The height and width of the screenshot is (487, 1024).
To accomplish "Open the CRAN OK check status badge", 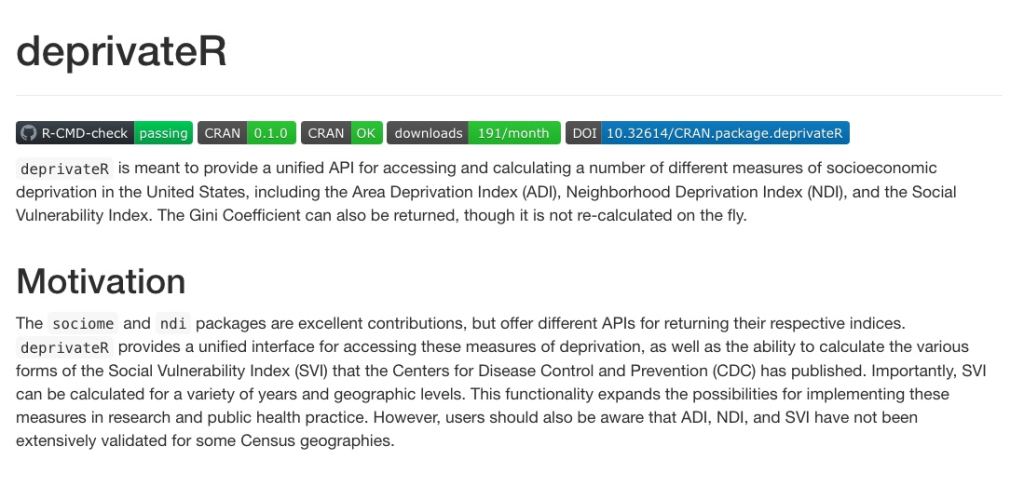I will tap(342, 133).
